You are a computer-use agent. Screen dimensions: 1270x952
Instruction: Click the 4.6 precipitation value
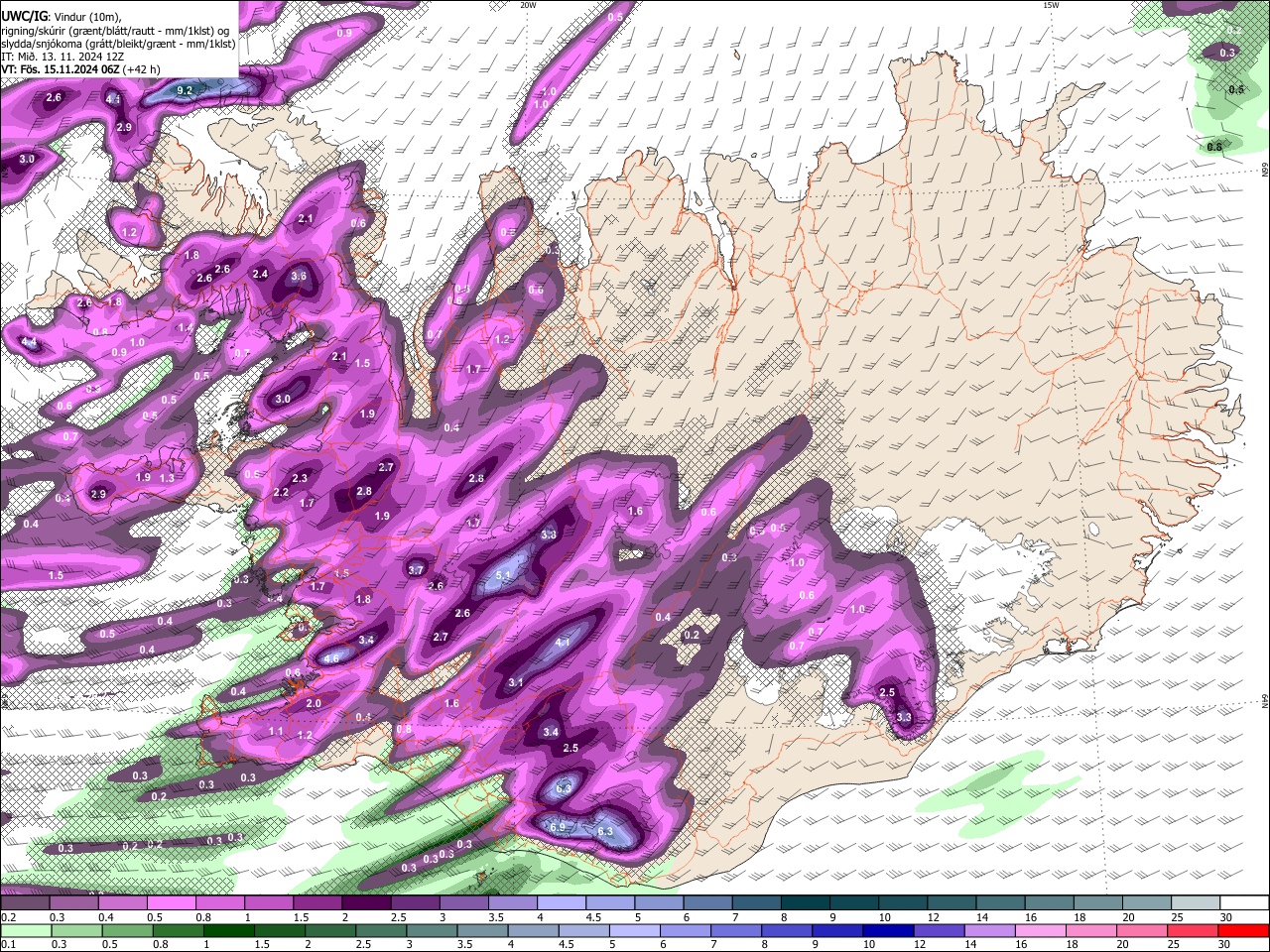[331, 657]
